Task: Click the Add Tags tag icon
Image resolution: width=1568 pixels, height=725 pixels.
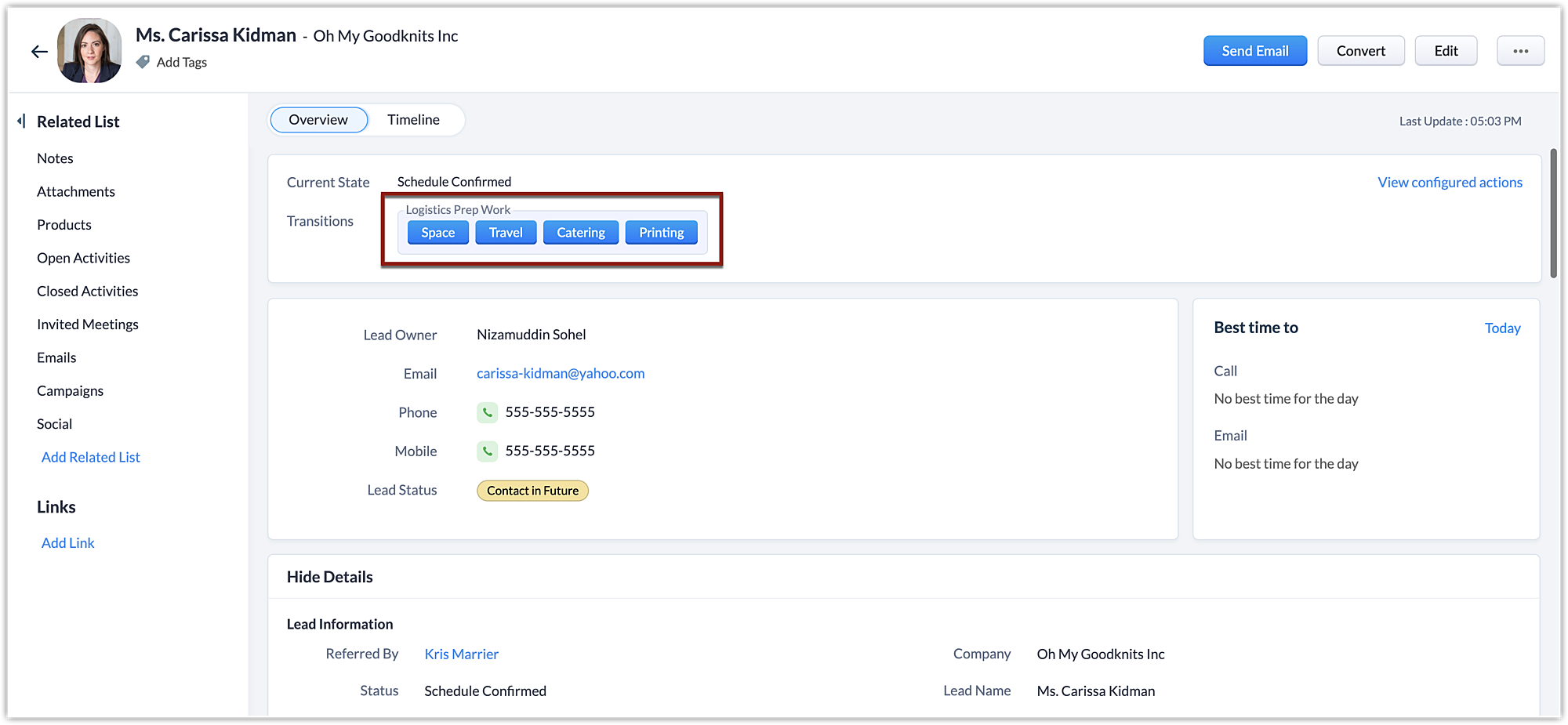Action: click(x=143, y=62)
